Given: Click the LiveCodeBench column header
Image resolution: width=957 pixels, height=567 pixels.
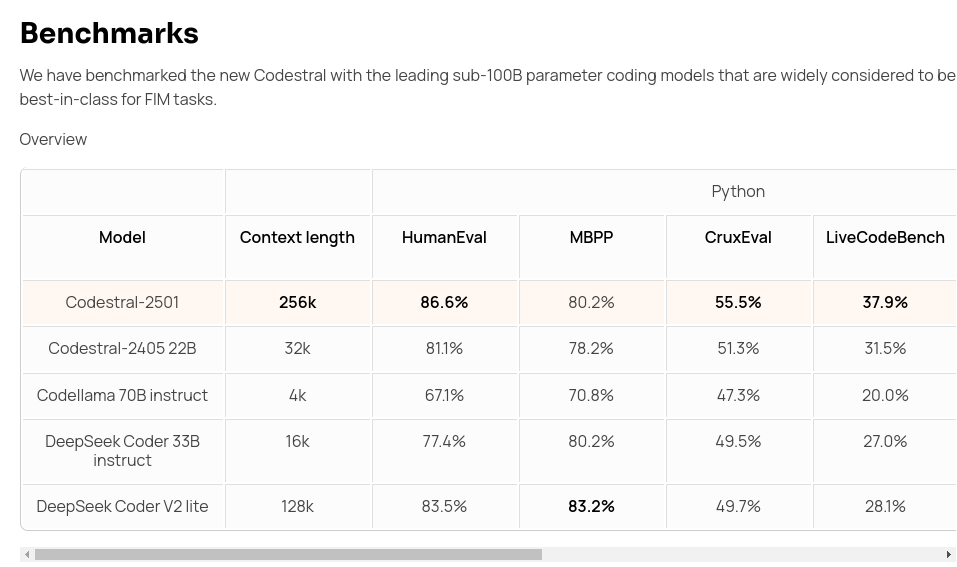Looking at the screenshot, I should point(885,237).
